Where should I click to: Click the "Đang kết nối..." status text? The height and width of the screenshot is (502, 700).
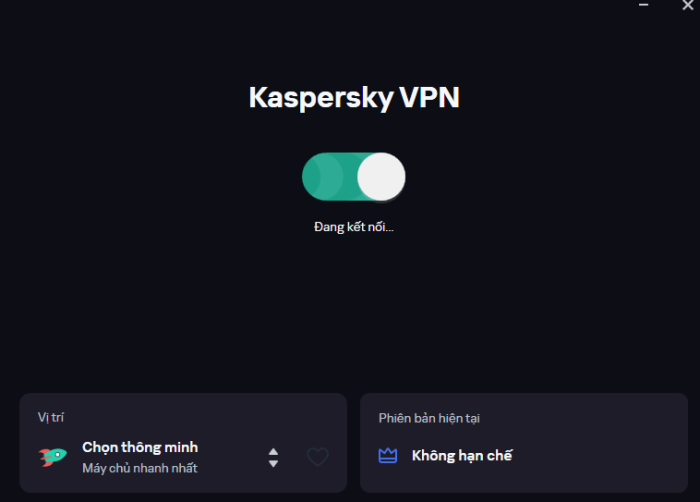click(x=354, y=227)
